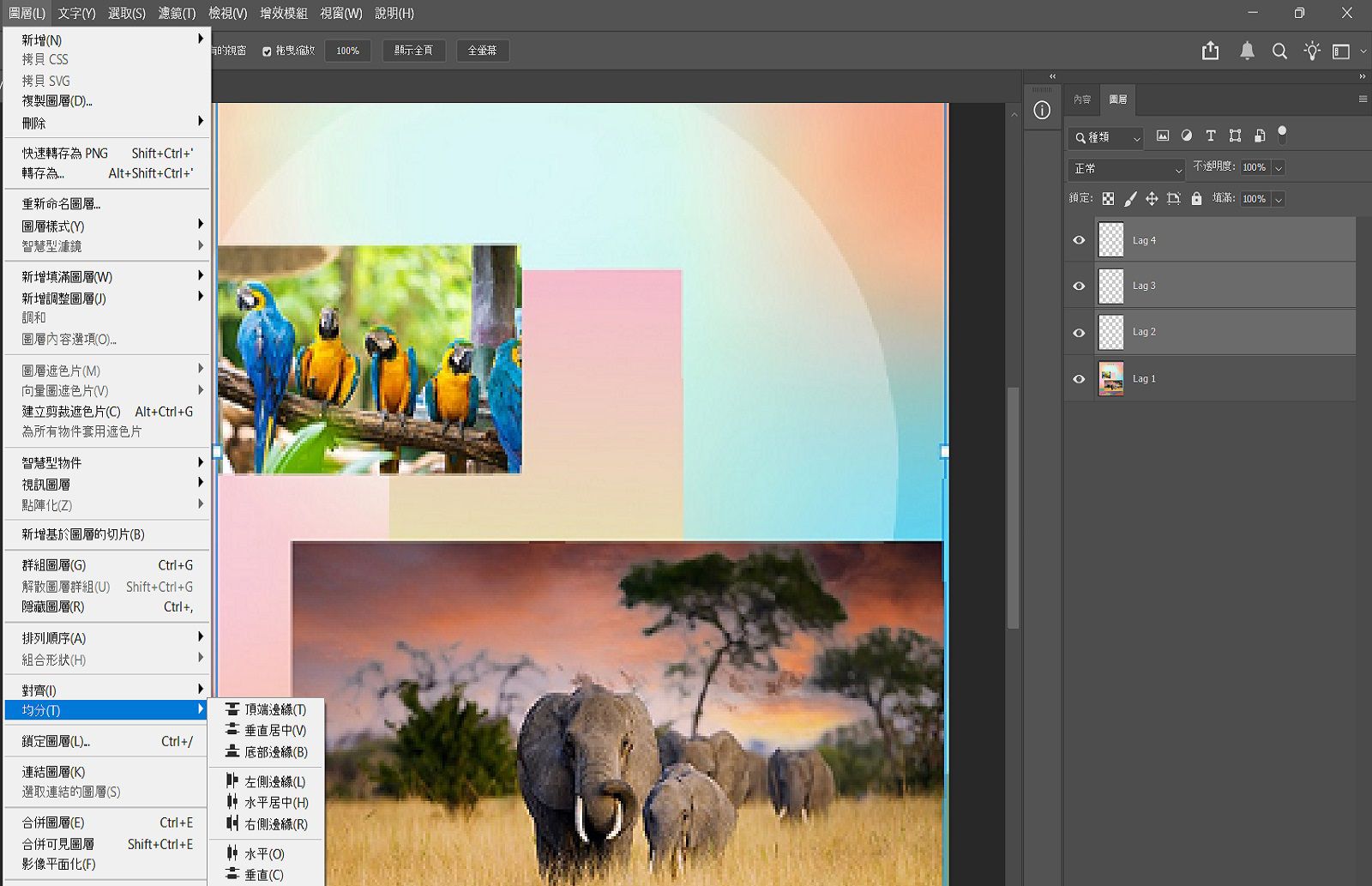This screenshot has width=1372, height=886.
Task: Click the lock transparent pixels icon
Action: [x=1108, y=199]
